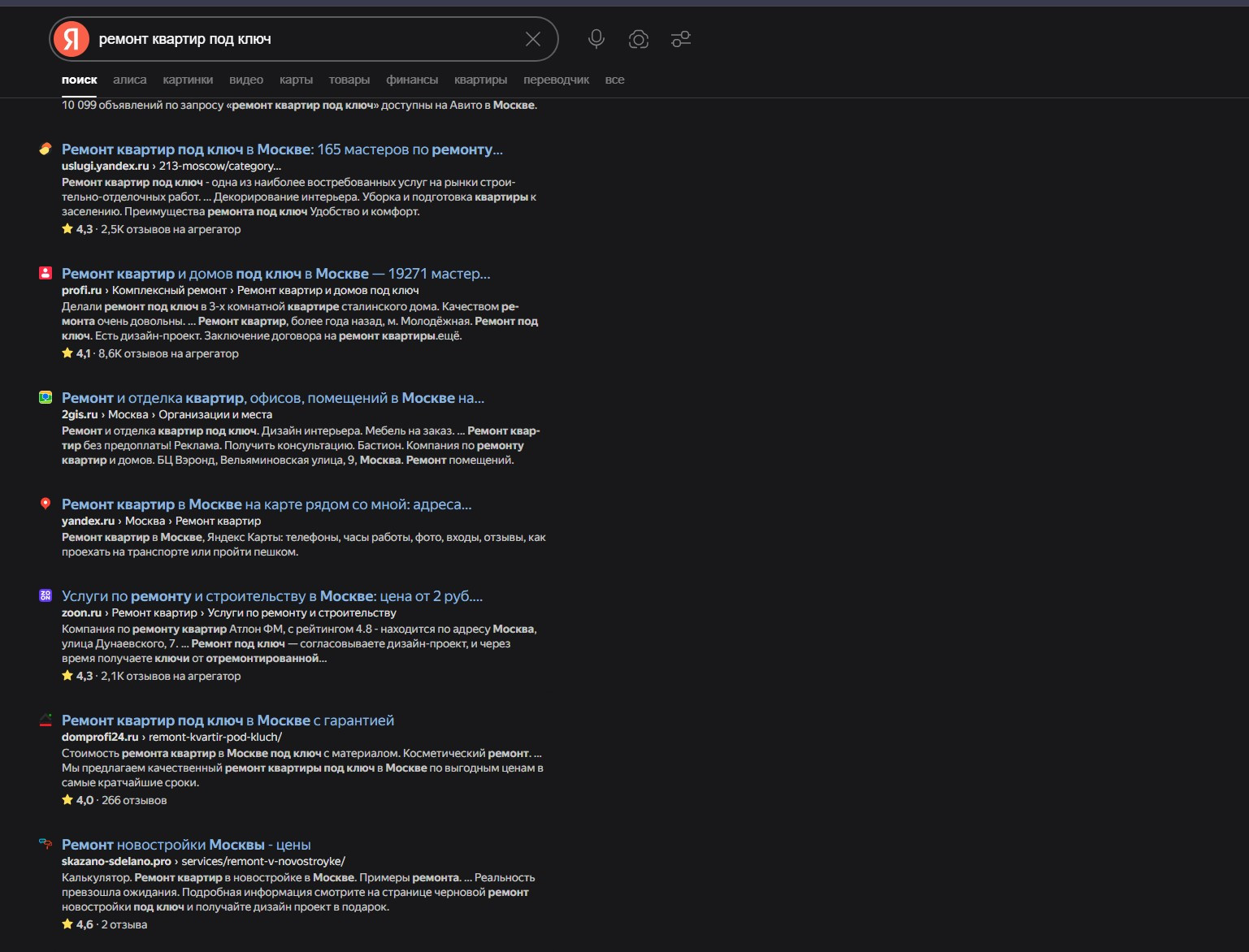Viewport: 1249px width, 952px height.
Task: Click the Yandex Maps pin favicon
Action: tap(46, 504)
